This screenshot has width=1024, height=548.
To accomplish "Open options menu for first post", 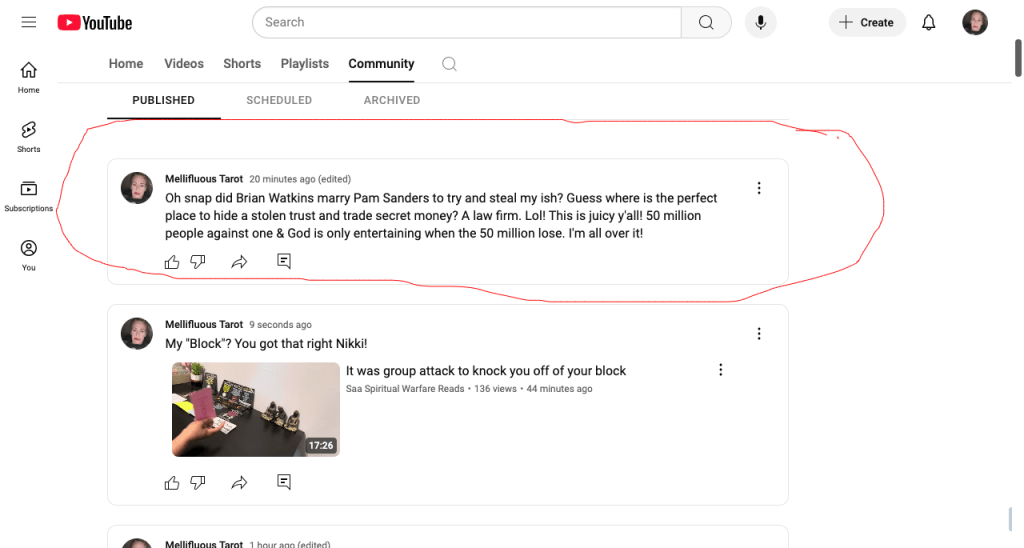I will (x=759, y=188).
